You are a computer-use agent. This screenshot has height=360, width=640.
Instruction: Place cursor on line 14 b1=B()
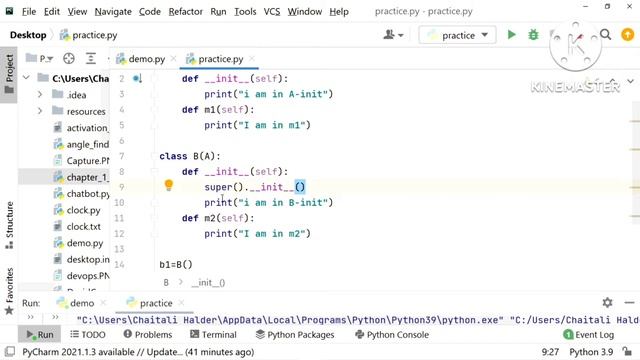(x=176, y=264)
